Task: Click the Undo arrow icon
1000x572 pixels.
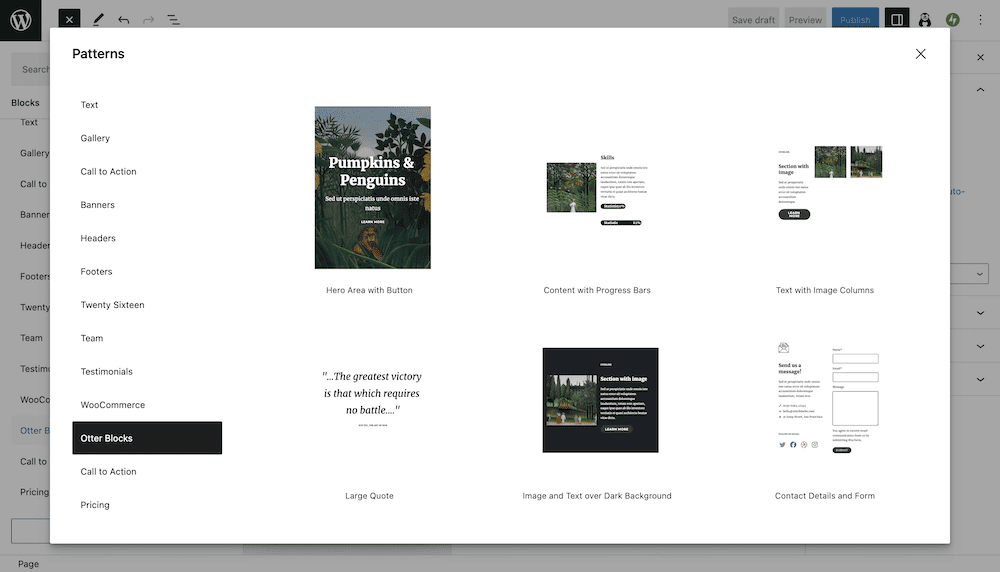Action: (x=123, y=20)
